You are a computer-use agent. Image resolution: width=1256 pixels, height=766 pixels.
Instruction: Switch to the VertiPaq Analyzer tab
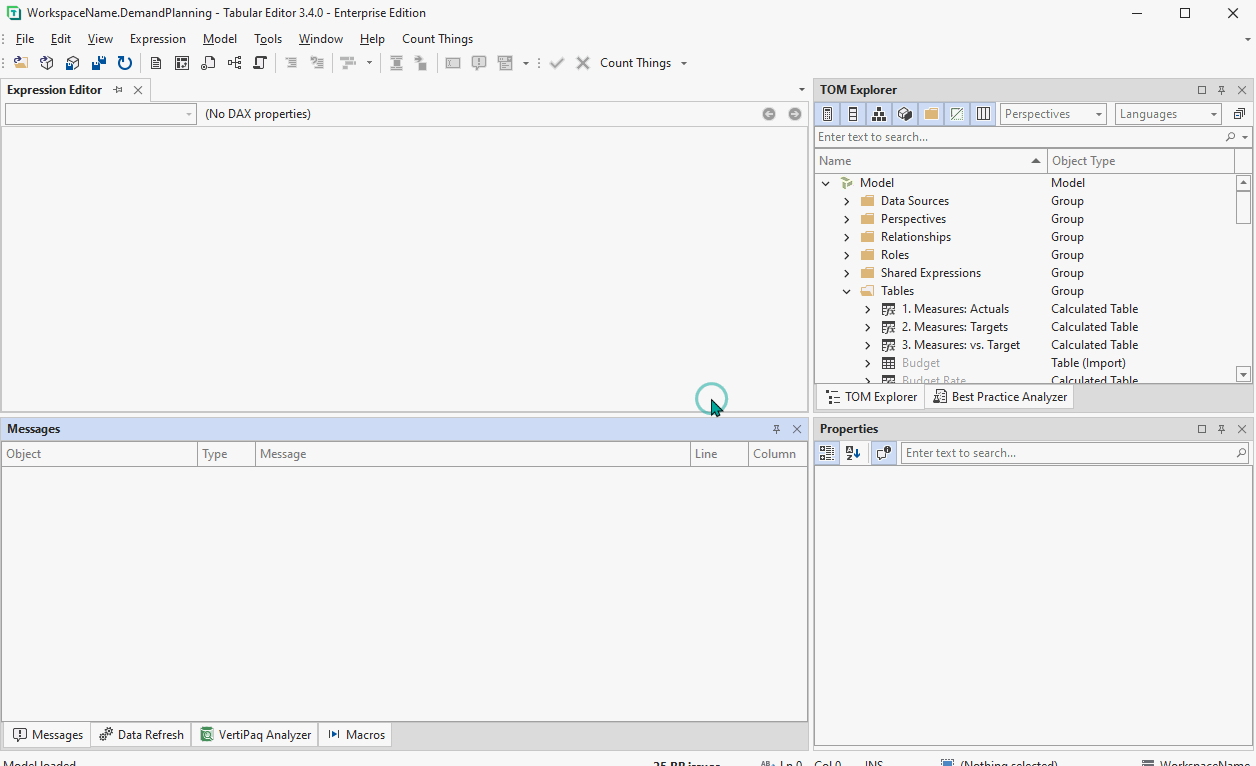click(255, 734)
